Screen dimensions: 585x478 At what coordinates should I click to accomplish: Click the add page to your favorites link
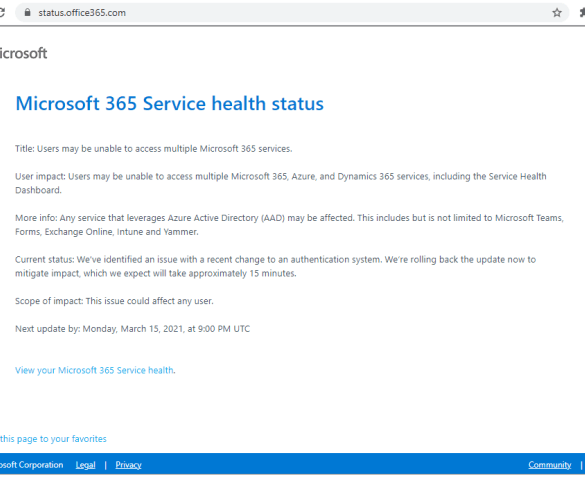pyautogui.click(x=53, y=439)
